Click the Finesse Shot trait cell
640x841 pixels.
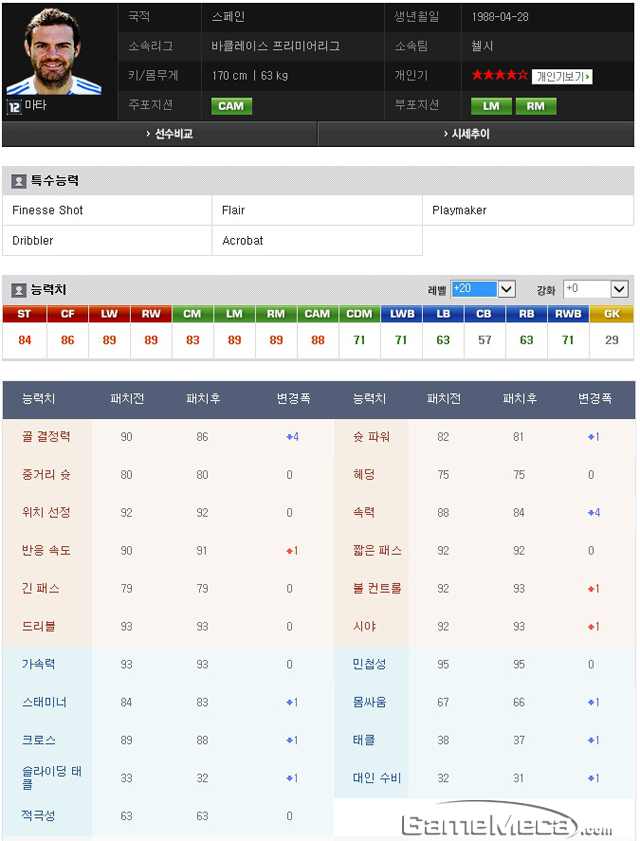(107, 210)
